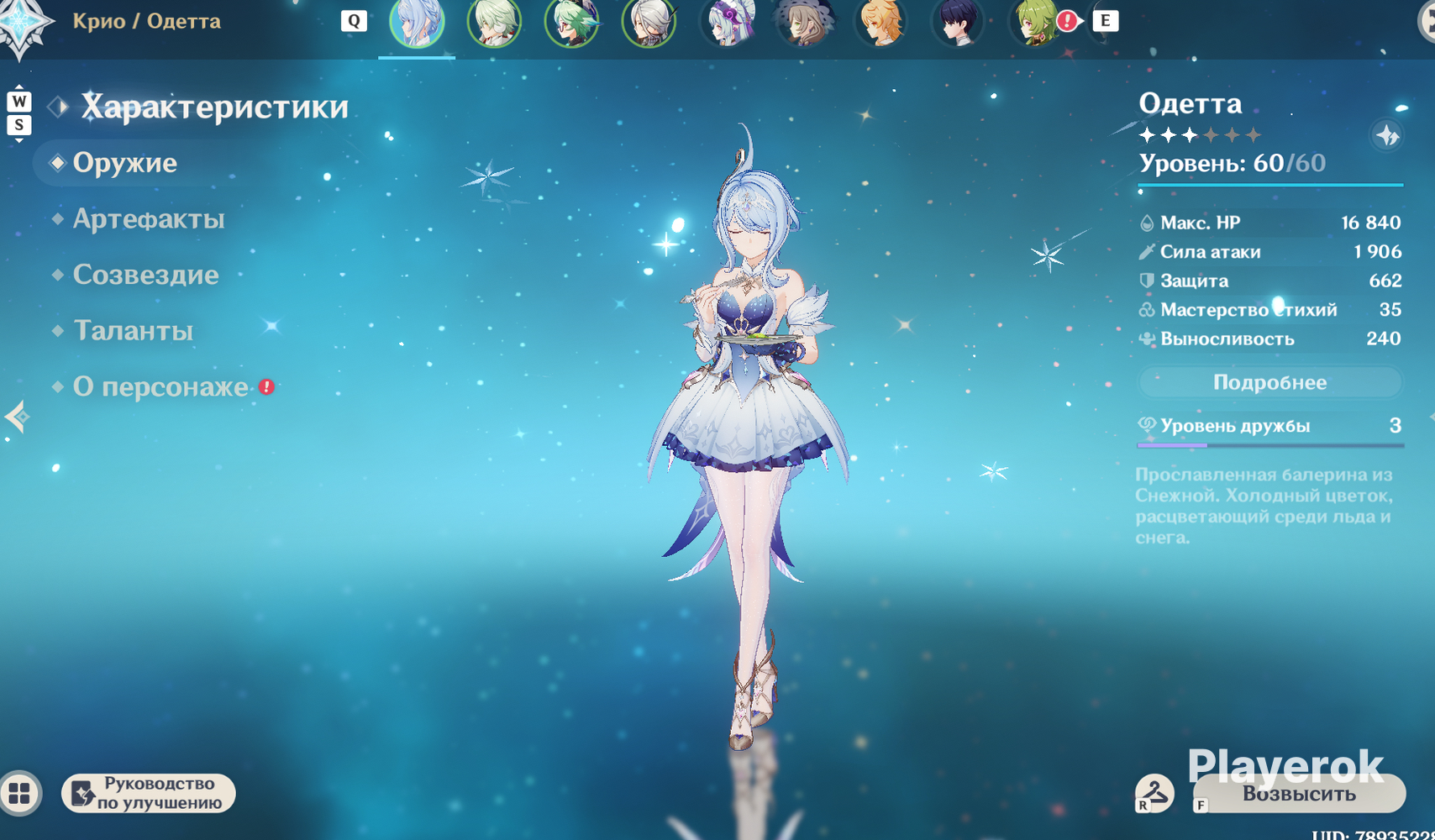1435x840 pixels.
Task: Select the HP value 16 840
Action: tap(1371, 223)
